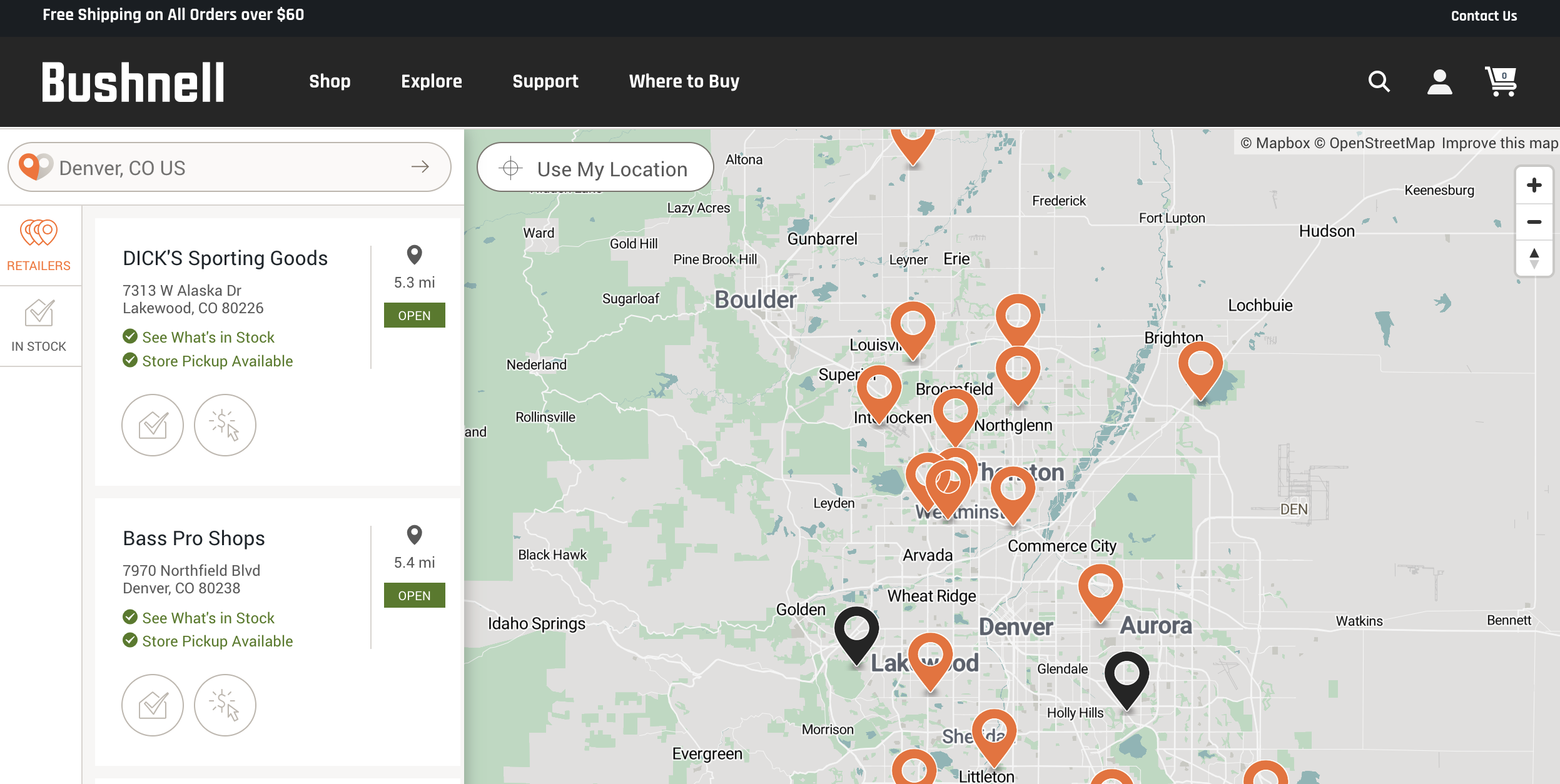Click address 7313 W Alaska Dr
This screenshot has height=784, width=1560.
coord(182,291)
